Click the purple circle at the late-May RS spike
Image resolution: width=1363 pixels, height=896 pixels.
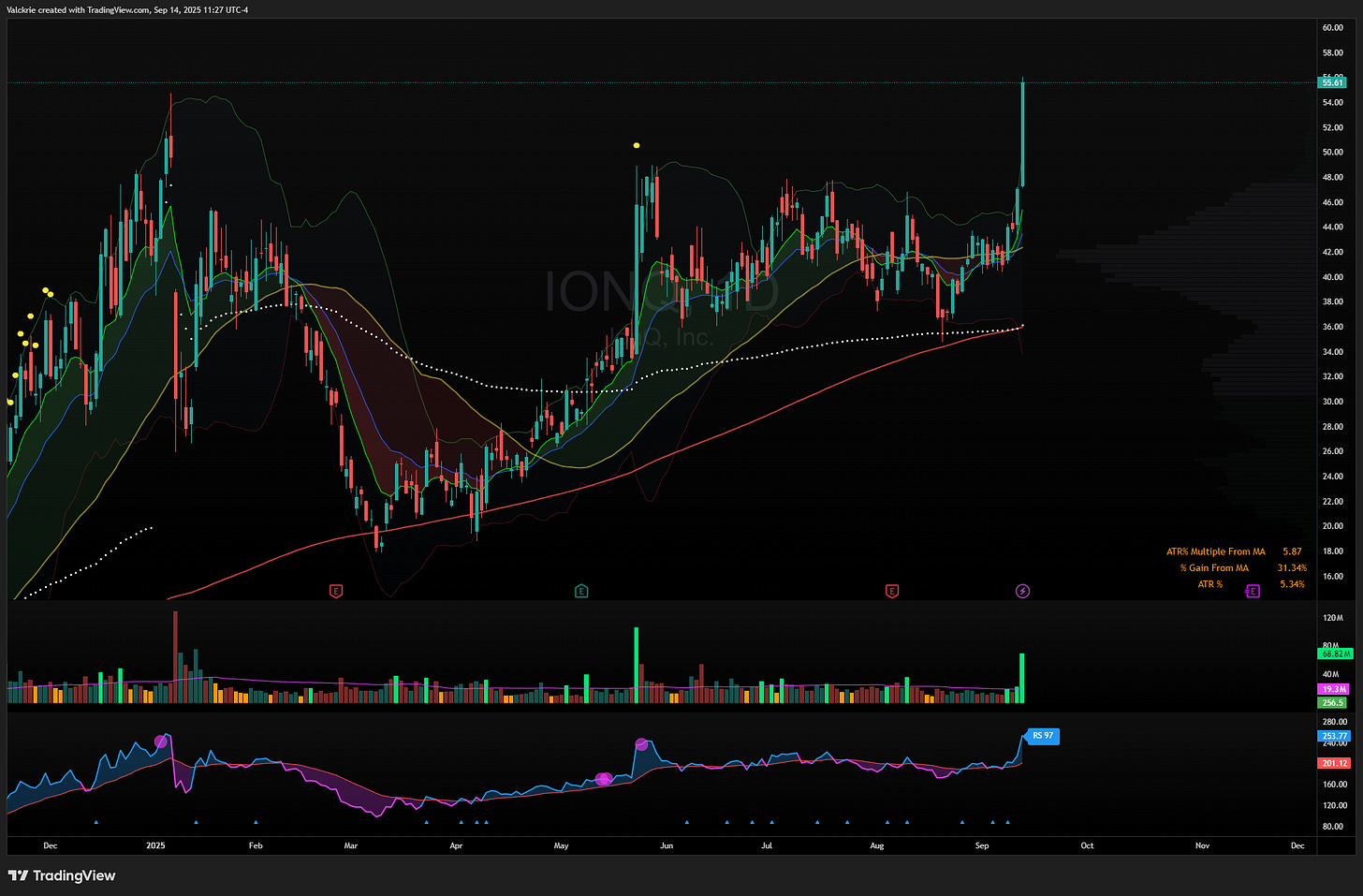(641, 744)
